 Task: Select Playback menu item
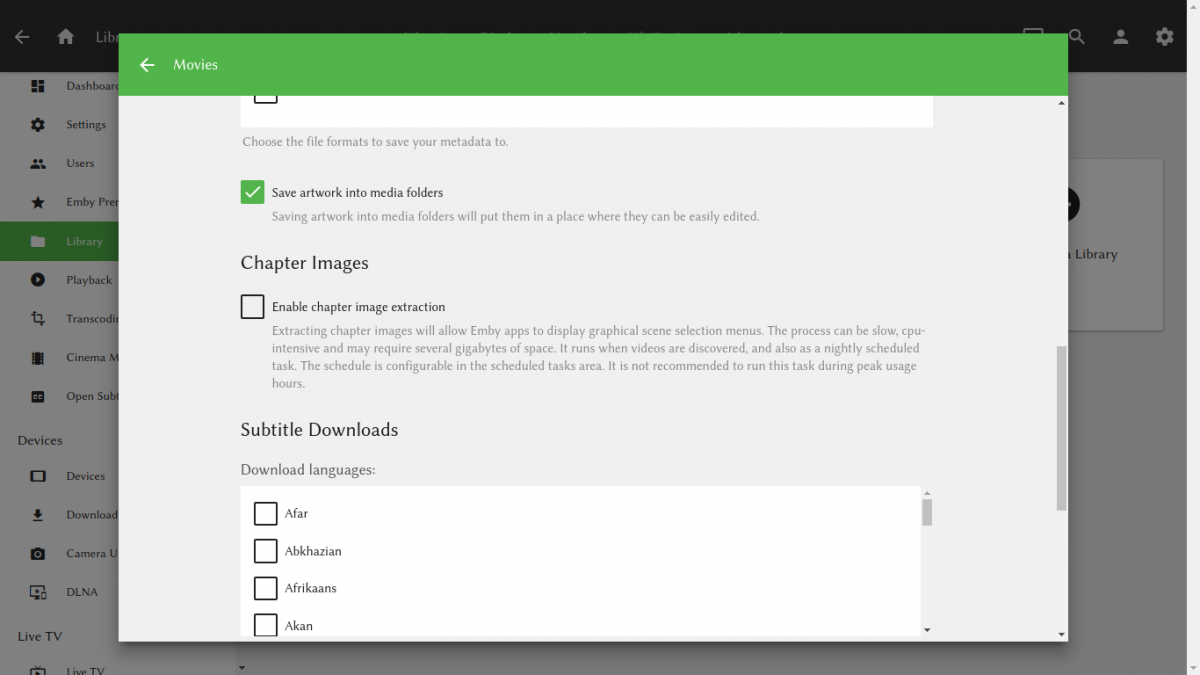[x=60, y=280]
